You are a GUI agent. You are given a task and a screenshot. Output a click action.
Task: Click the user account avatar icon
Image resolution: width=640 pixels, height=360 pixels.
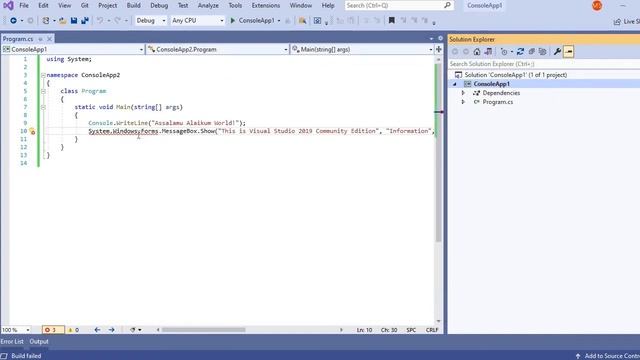coord(597,6)
